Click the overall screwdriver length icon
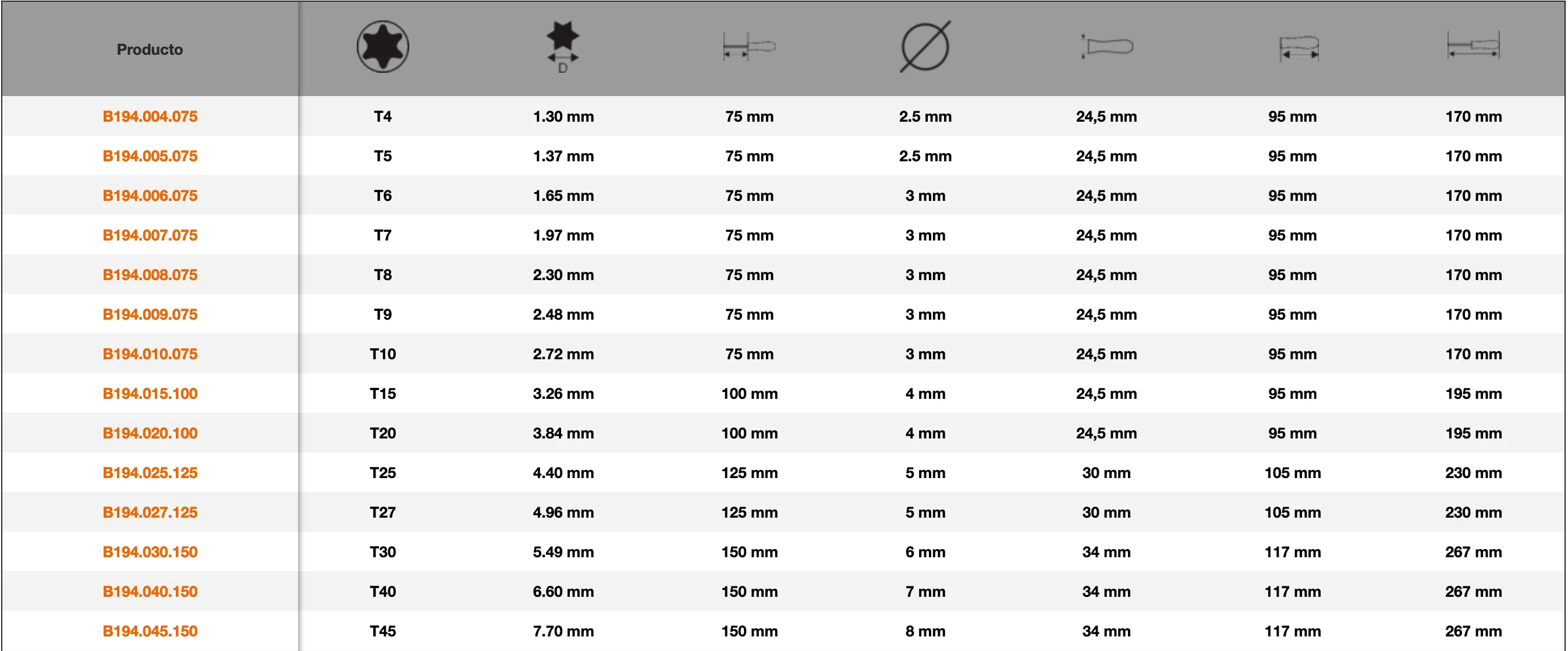This screenshot has height=651, width=1568. [1473, 45]
